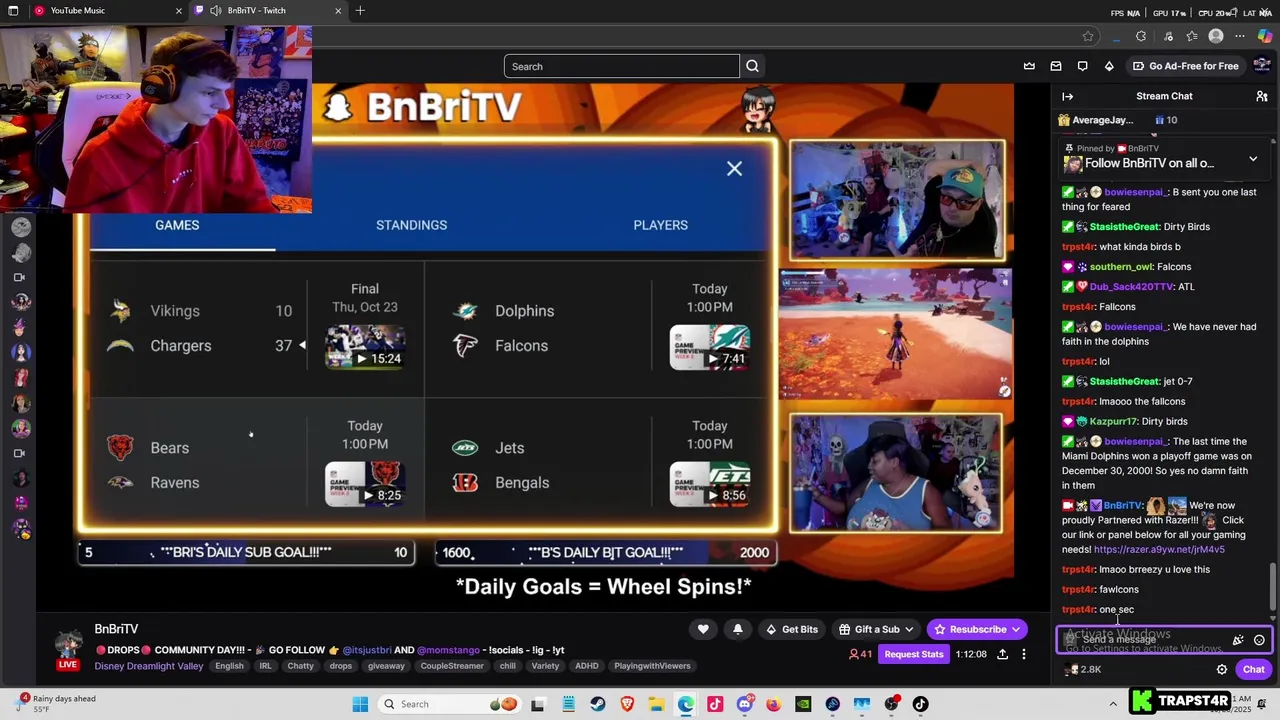The width and height of the screenshot is (1280, 720).
Task: Click the Get Bits button below stream
Action: tap(791, 629)
